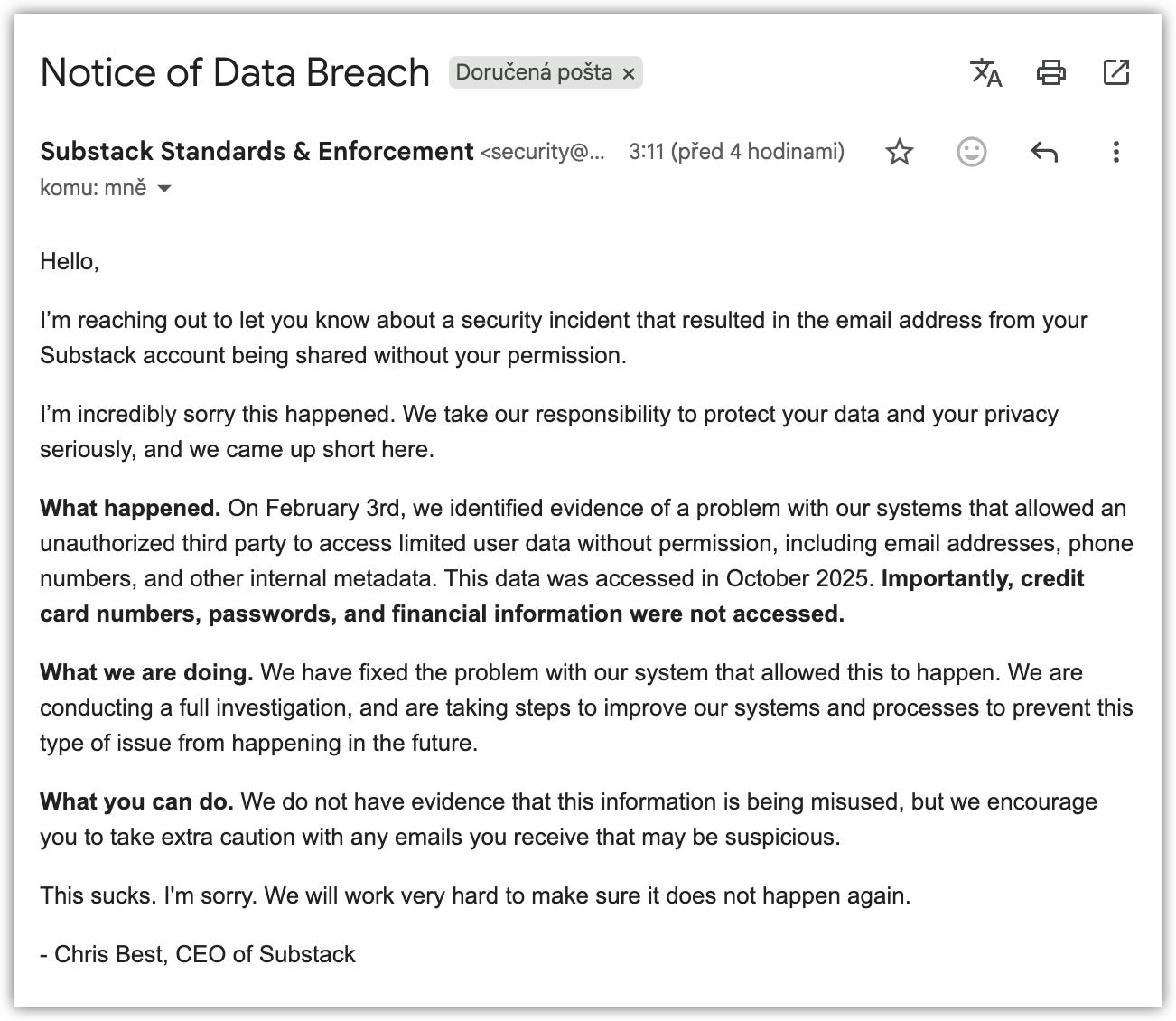Image resolution: width=1176 pixels, height=1021 pixels.
Task: Add an emoji reaction to the email
Action: tap(971, 152)
